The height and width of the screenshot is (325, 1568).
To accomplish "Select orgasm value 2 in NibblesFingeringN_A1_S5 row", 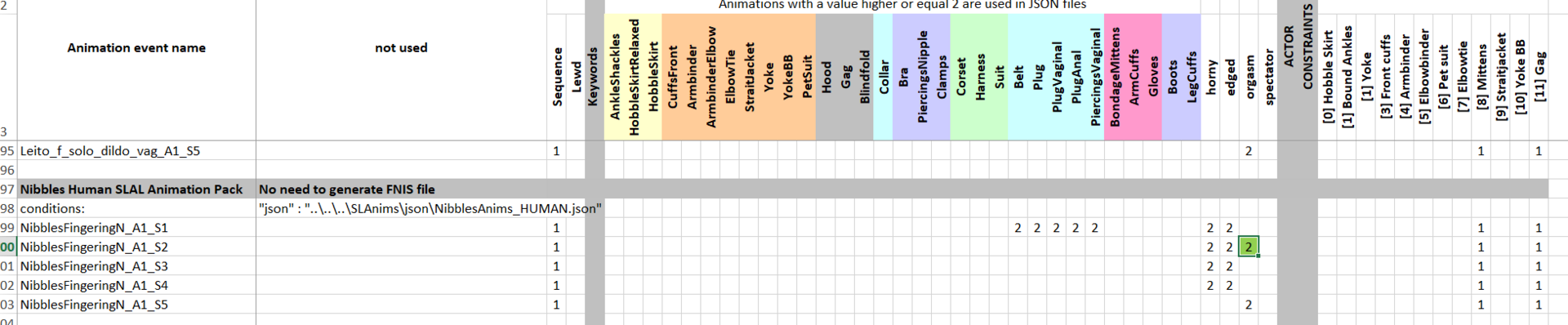I will [1249, 305].
